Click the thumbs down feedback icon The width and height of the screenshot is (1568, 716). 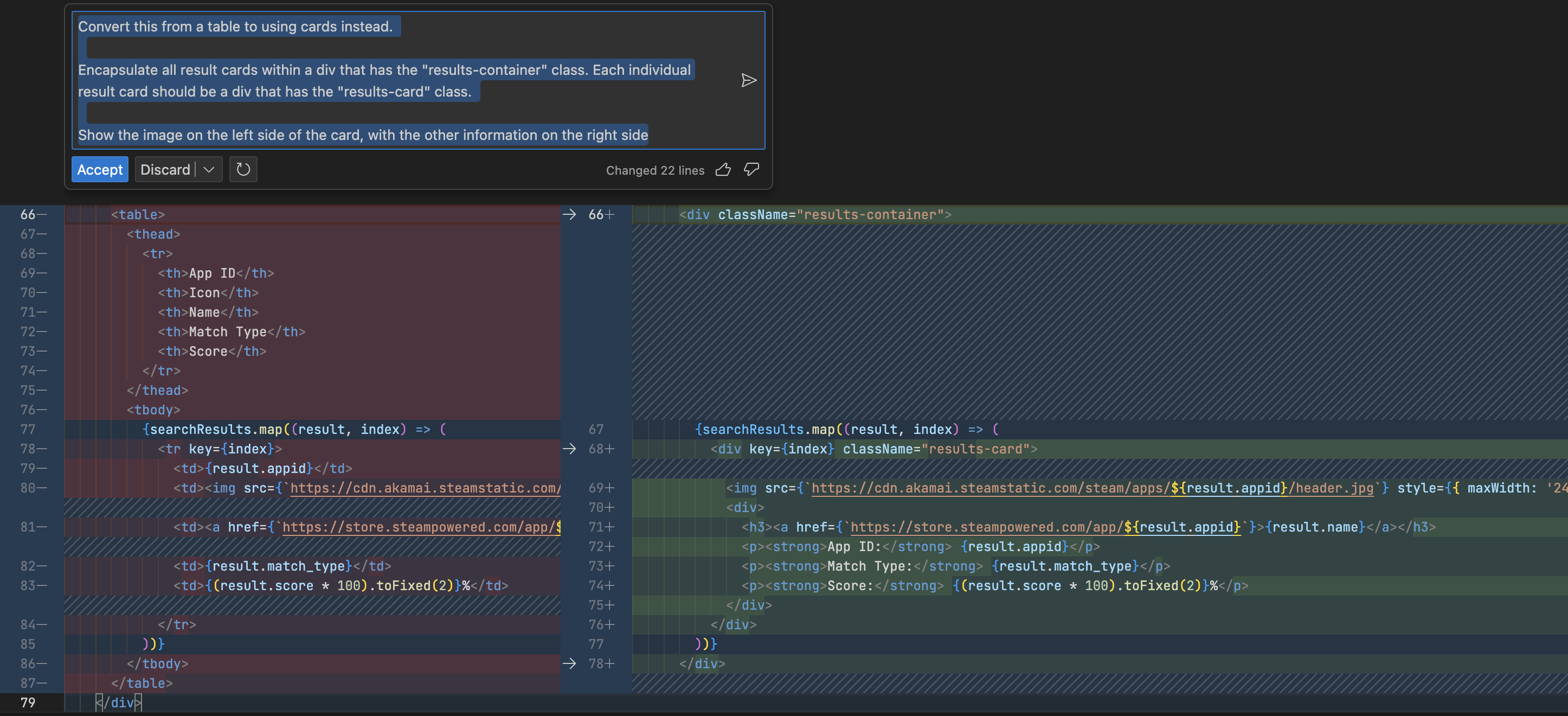(x=751, y=170)
